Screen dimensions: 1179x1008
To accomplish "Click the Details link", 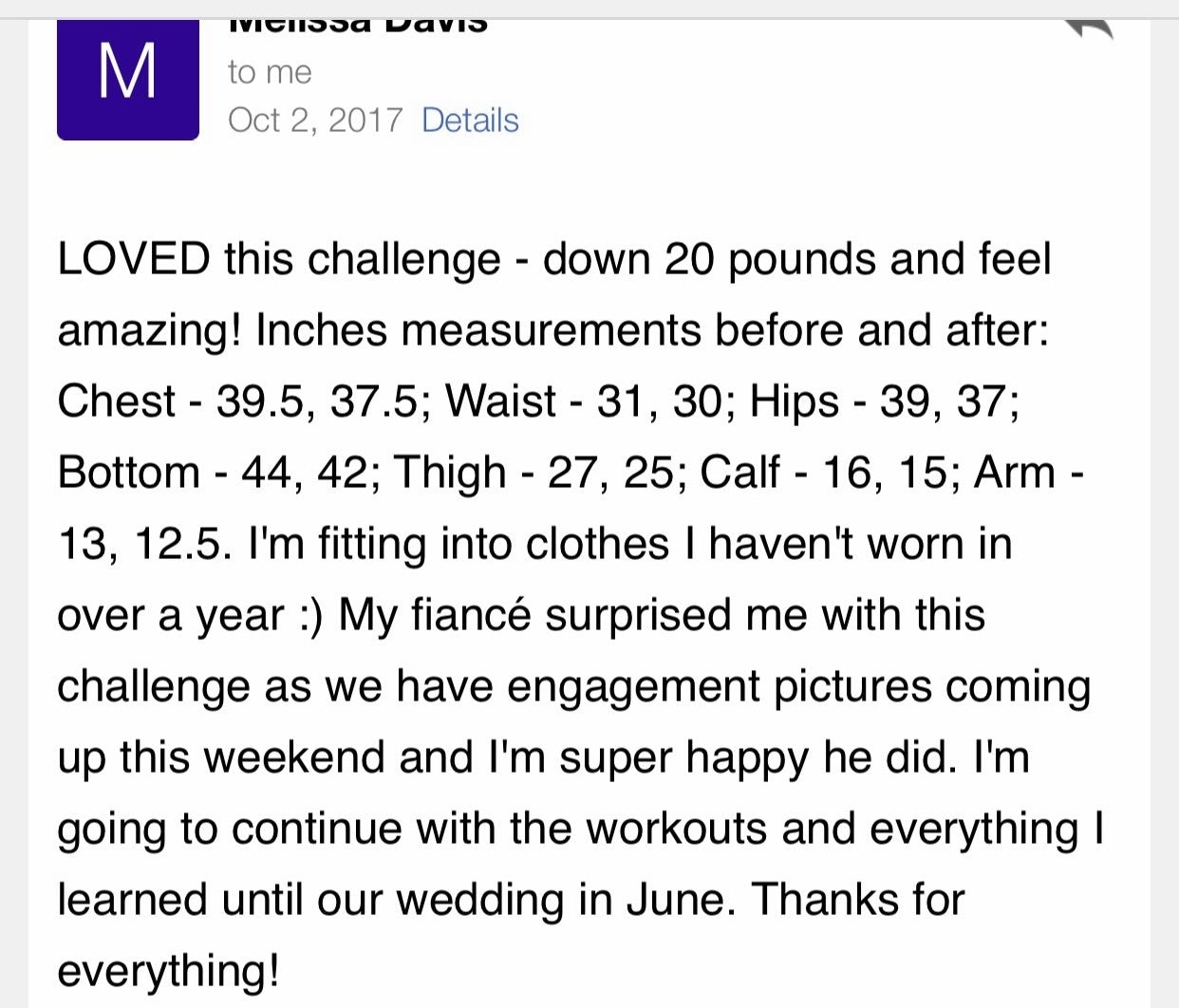I will point(470,121).
